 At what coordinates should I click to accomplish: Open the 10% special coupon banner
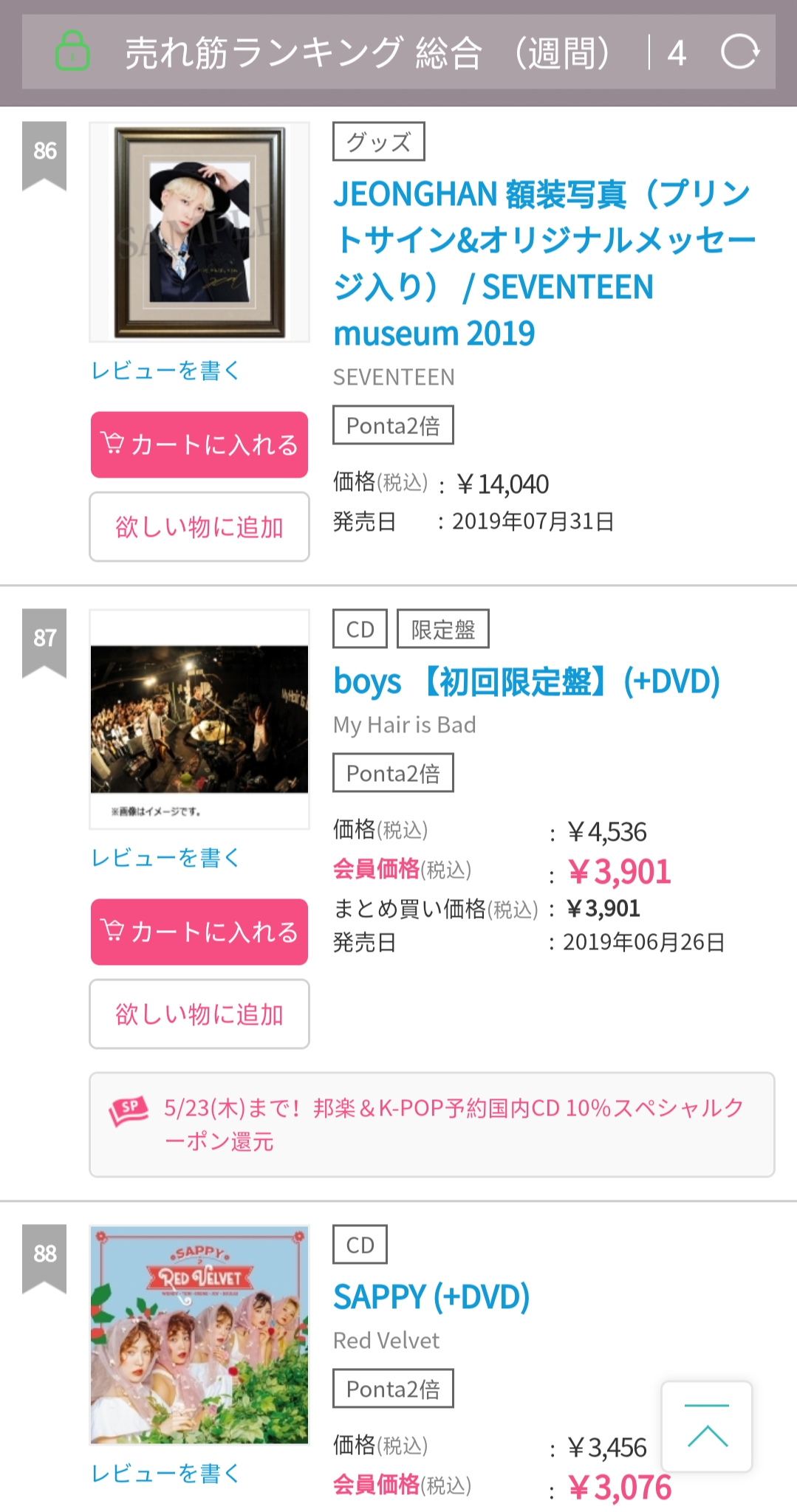452,1124
